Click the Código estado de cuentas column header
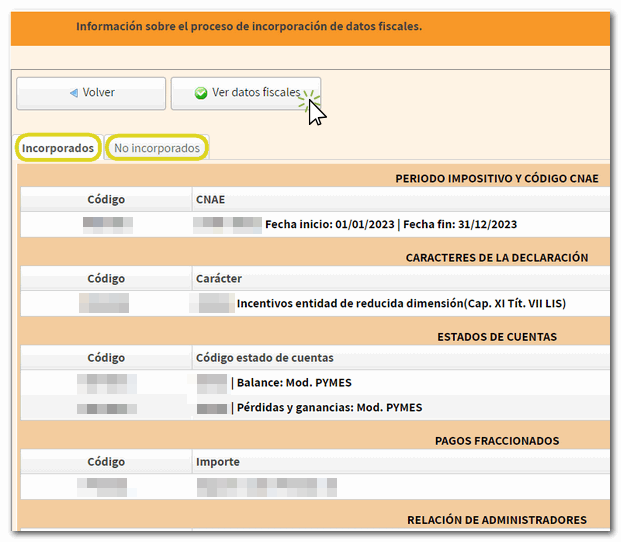 (264, 357)
